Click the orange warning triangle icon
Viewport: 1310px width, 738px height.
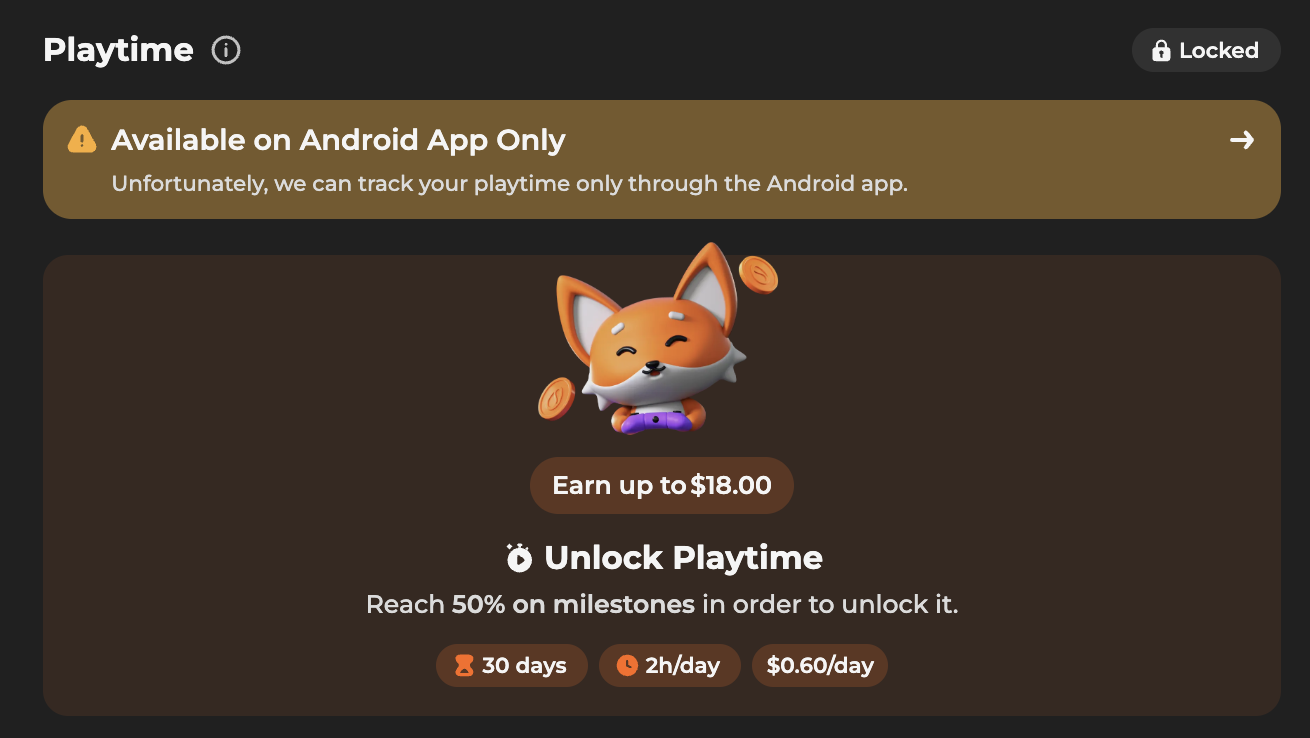click(82, 140)
